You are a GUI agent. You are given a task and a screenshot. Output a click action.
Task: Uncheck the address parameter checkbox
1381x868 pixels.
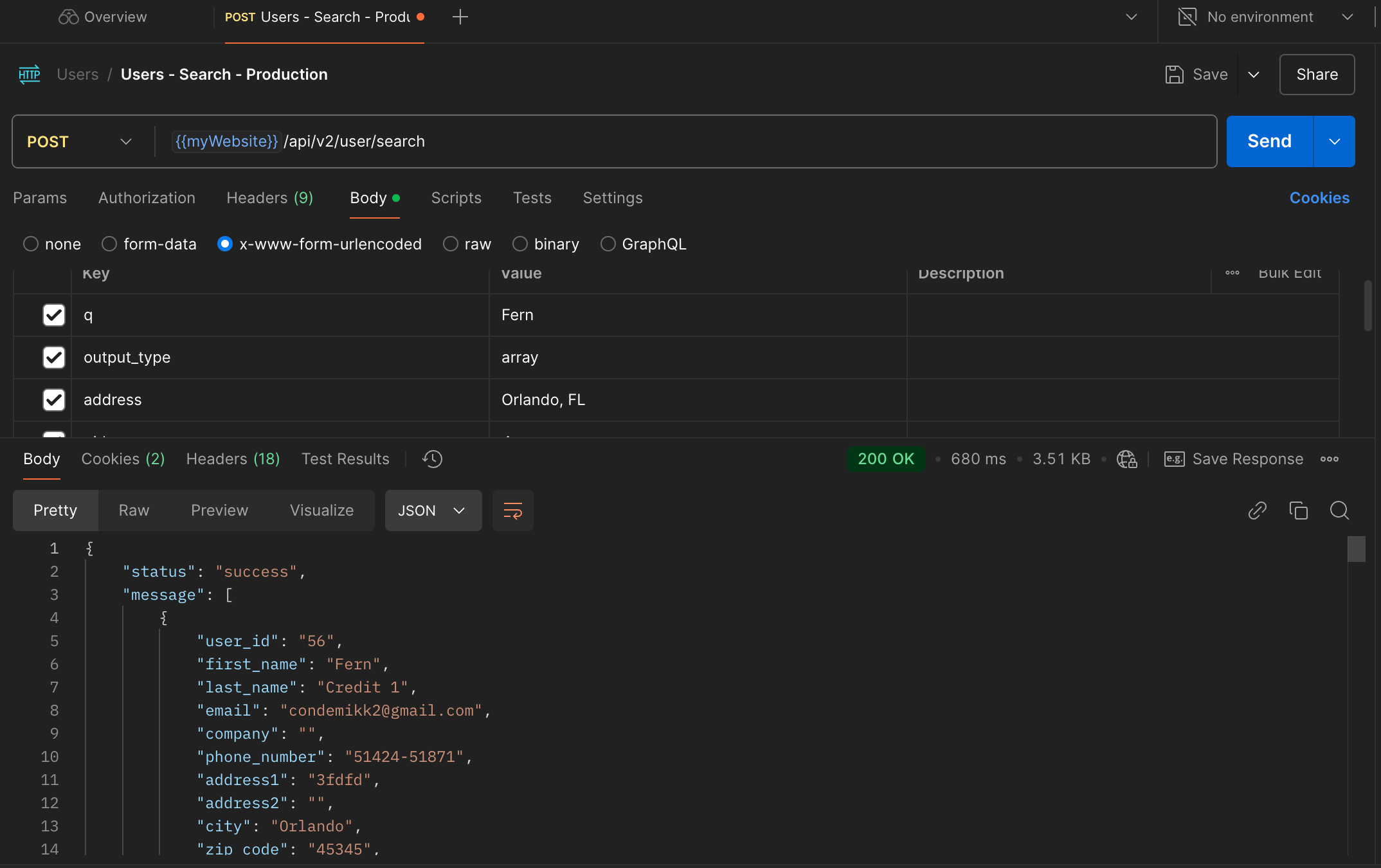[54, 400]
